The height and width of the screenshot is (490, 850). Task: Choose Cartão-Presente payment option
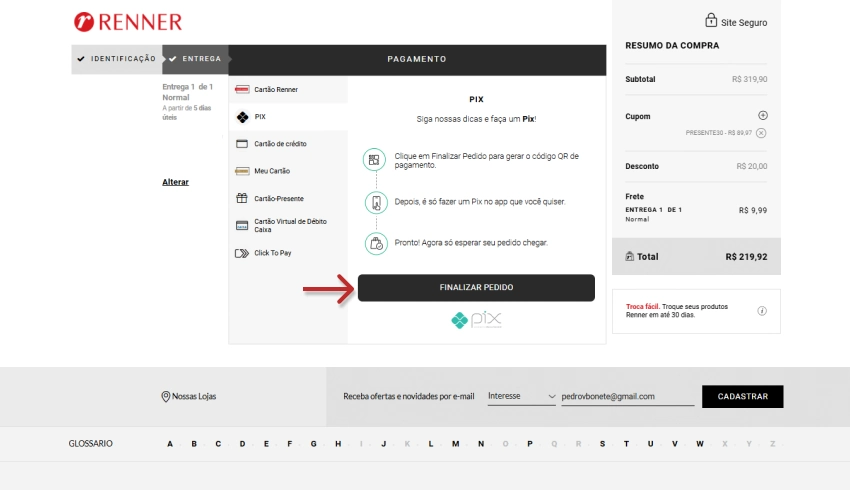tap(288, 198)
